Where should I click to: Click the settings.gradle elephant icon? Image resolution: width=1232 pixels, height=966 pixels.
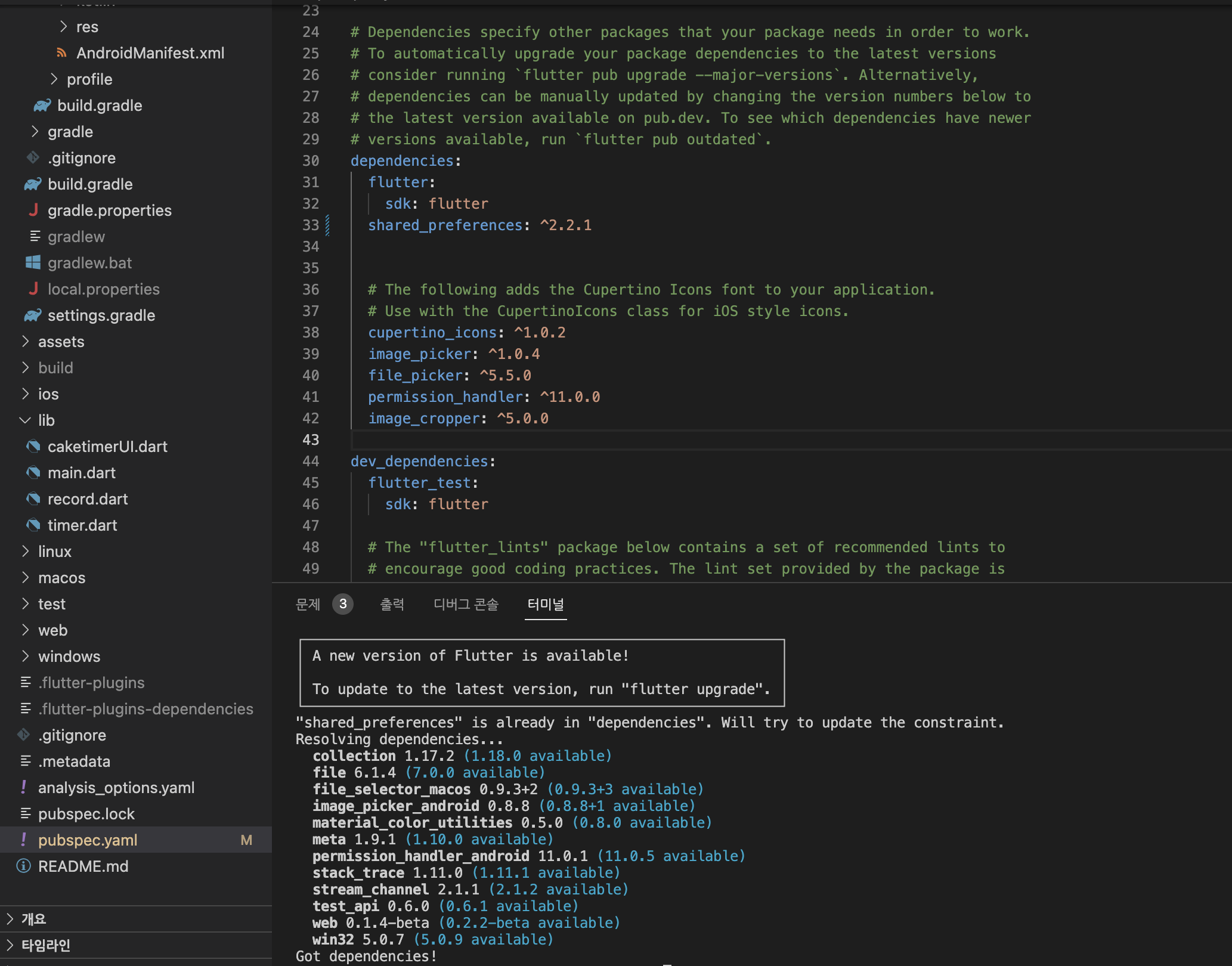click(33, 315)
